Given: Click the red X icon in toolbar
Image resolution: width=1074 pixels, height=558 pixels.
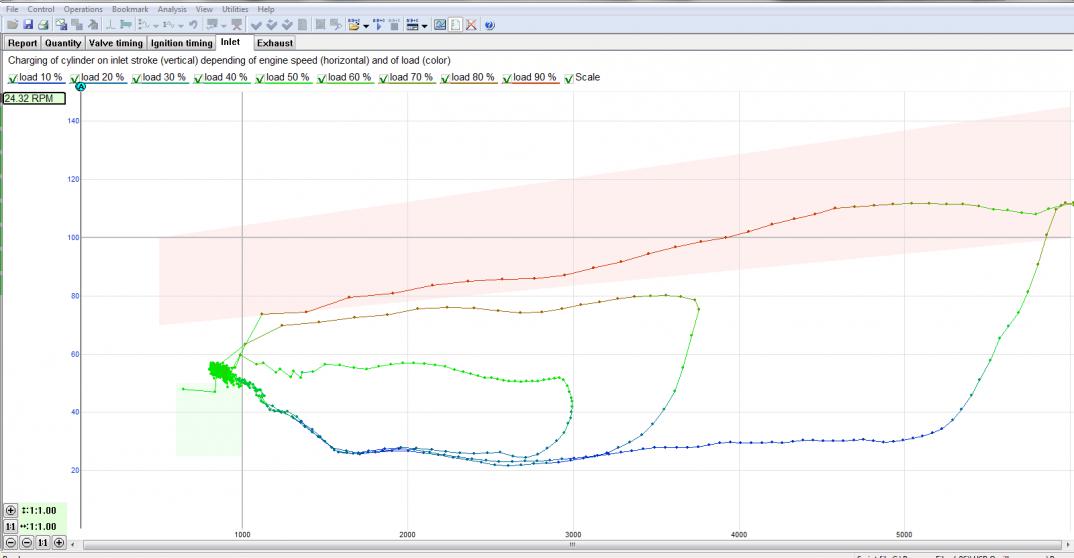Looking at the screenshot, I should [471, 24].
